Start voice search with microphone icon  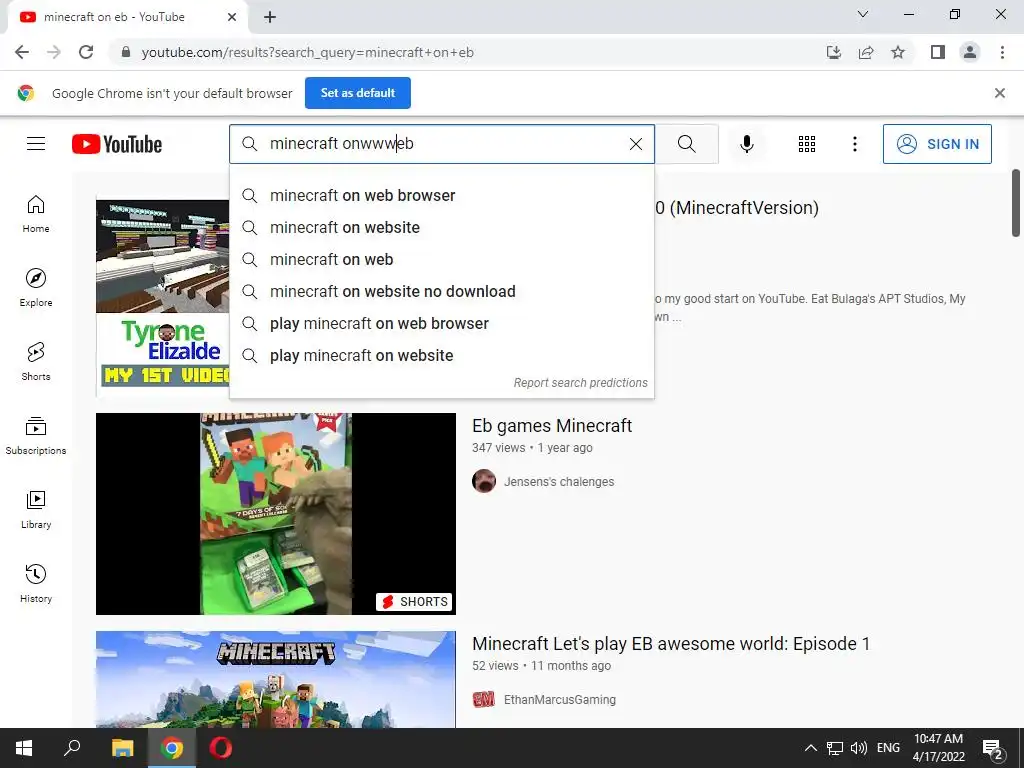(746, 144)
